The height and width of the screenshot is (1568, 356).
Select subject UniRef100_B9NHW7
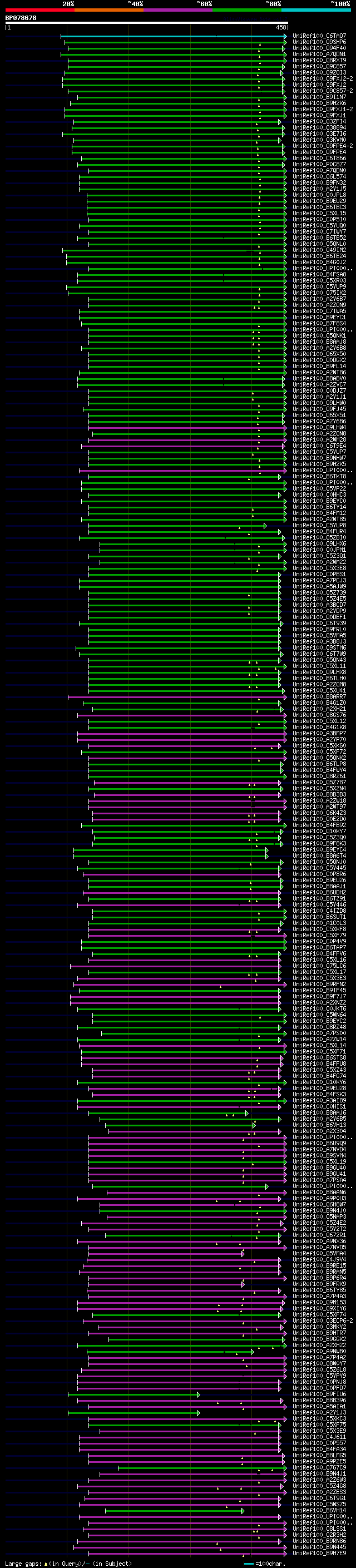319,458
